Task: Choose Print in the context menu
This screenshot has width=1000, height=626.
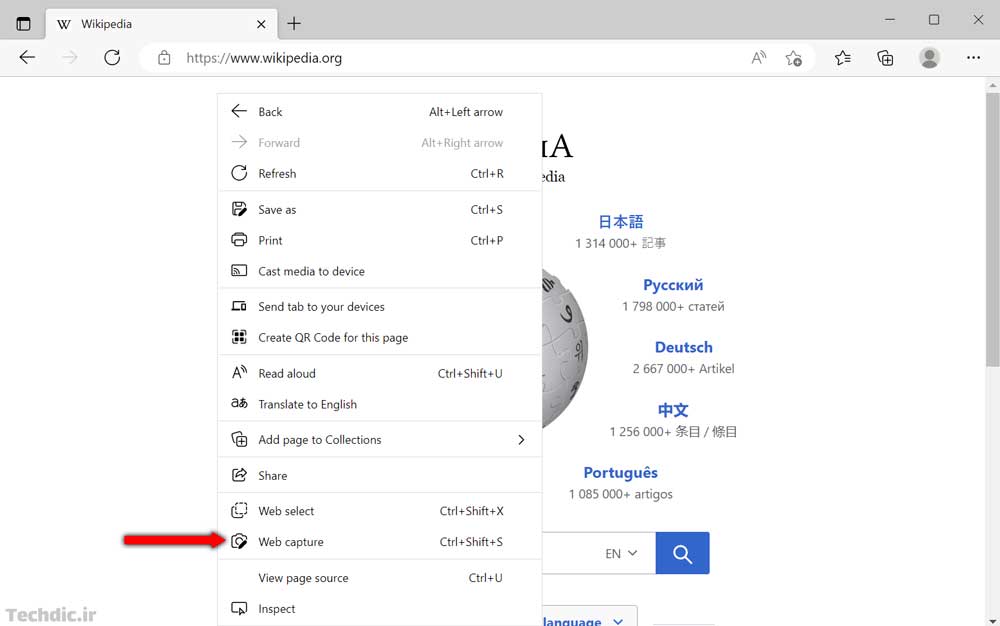Action: [x=379, y=240]
